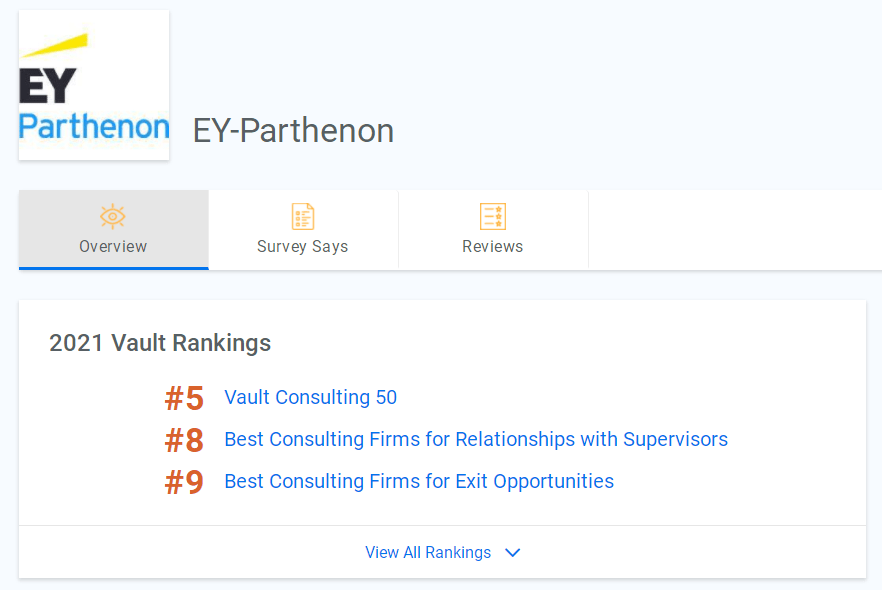Click the orange #8 ranking badge
This screenshot has height=590, width=882.
[x=184, y=440]
